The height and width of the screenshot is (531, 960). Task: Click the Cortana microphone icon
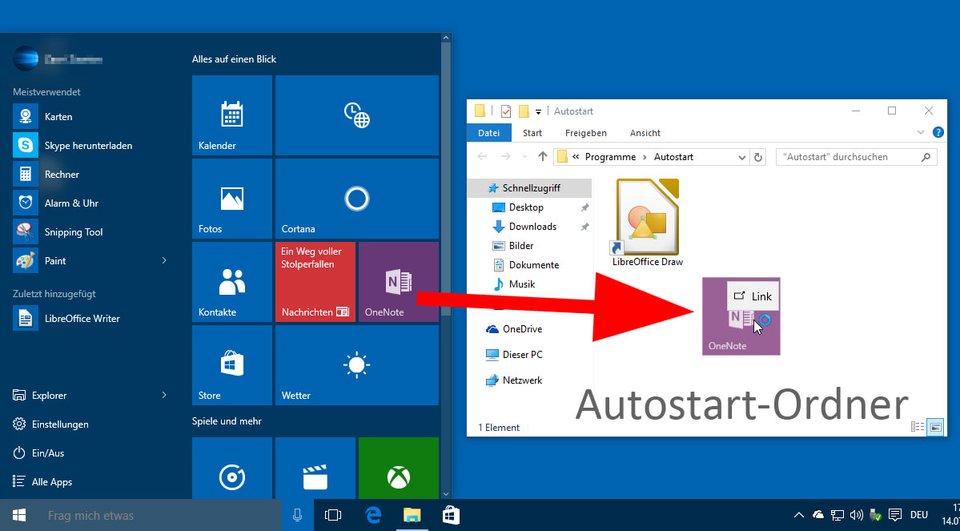(x=298, y=515)
